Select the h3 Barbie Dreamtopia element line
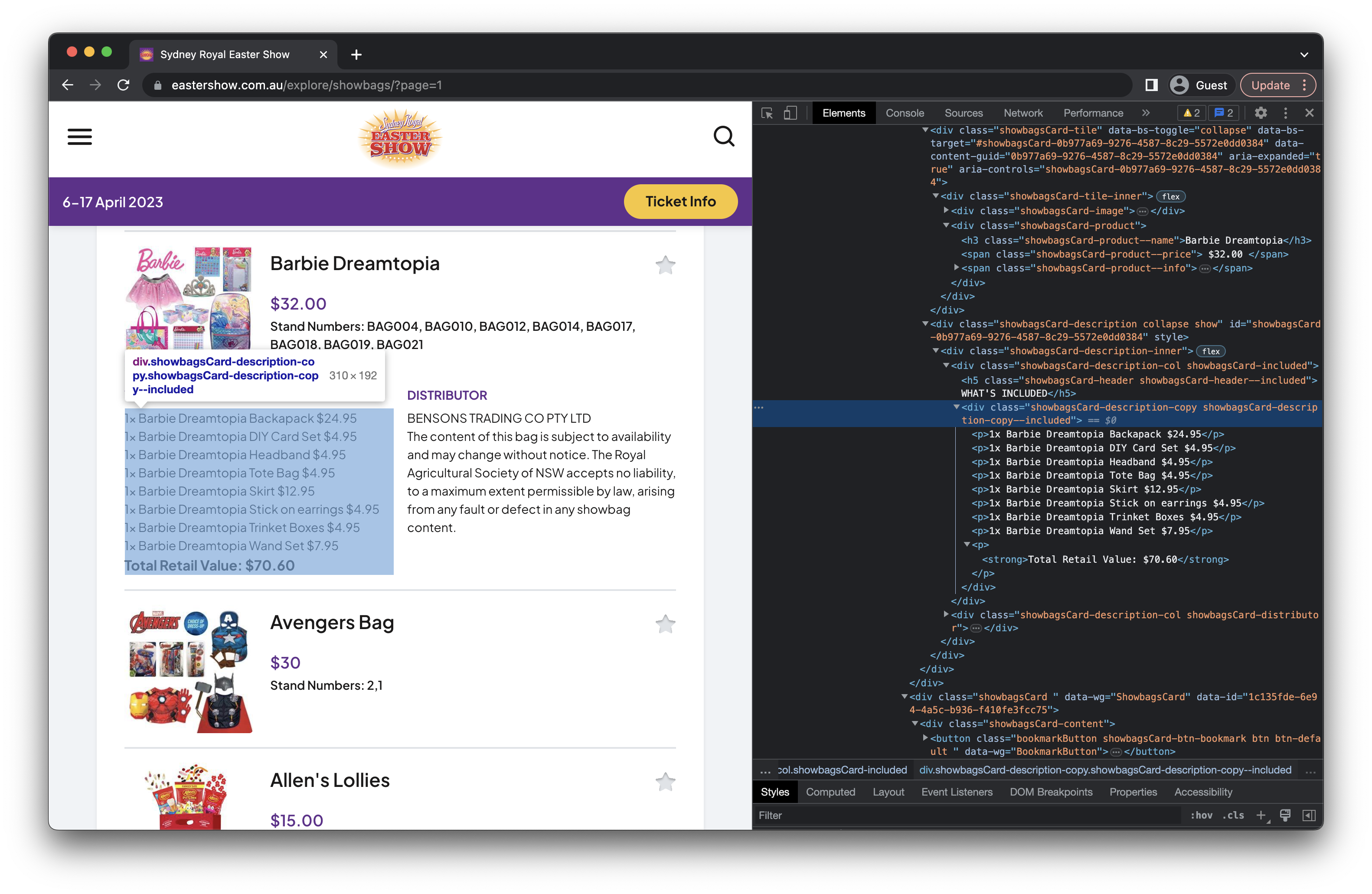Screen dimensions: 1372x894 [1136, 240]
